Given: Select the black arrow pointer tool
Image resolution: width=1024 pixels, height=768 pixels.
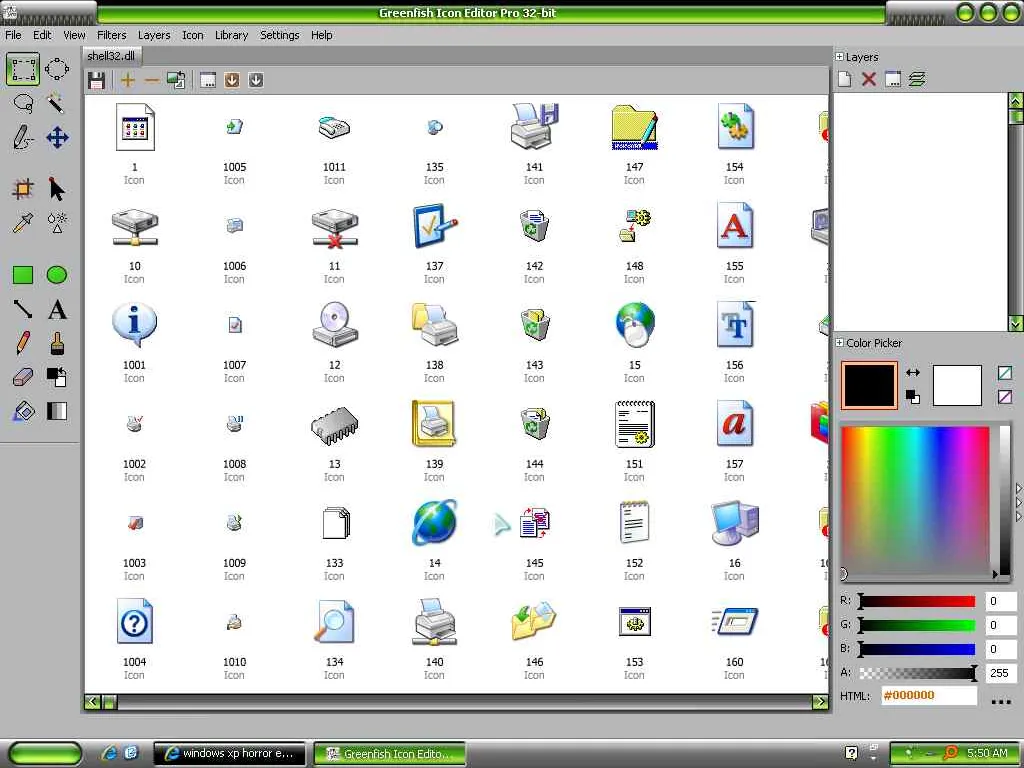Looking at the screenshot, I should pos(57,189).
